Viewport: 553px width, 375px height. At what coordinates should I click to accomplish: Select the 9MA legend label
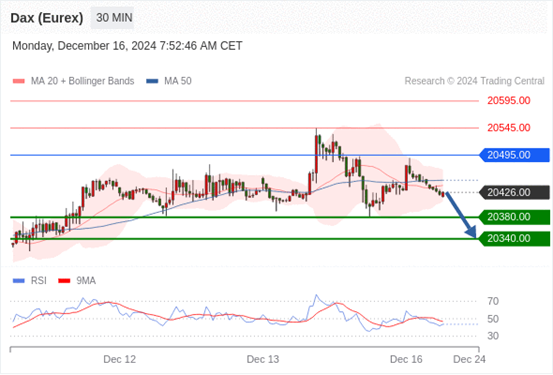pos(86,281)
